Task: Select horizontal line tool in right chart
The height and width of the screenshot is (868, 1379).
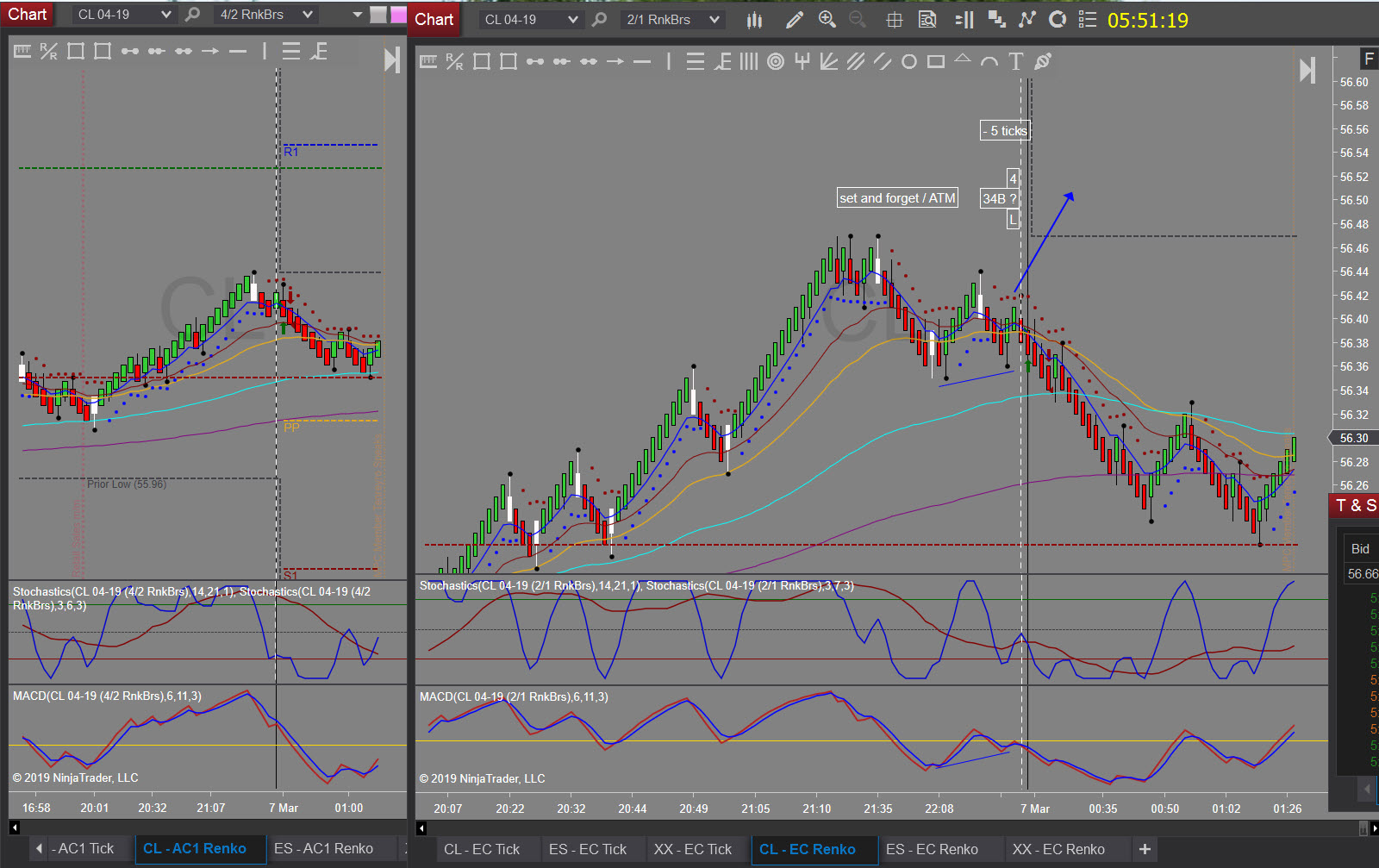Action: [x=642, y=61]
